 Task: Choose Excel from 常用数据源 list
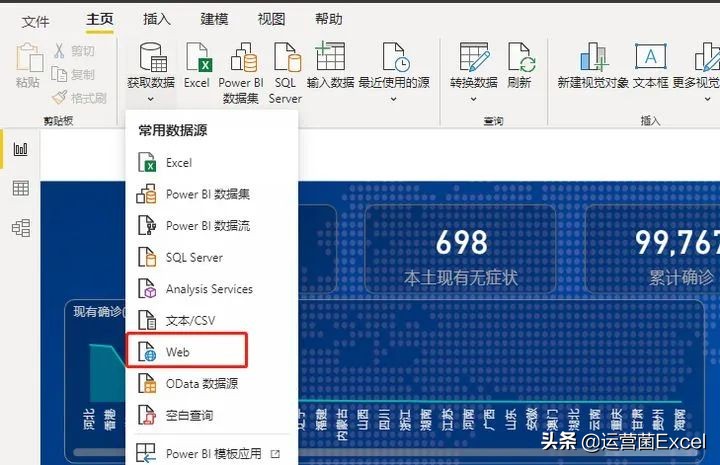[211, 162]
